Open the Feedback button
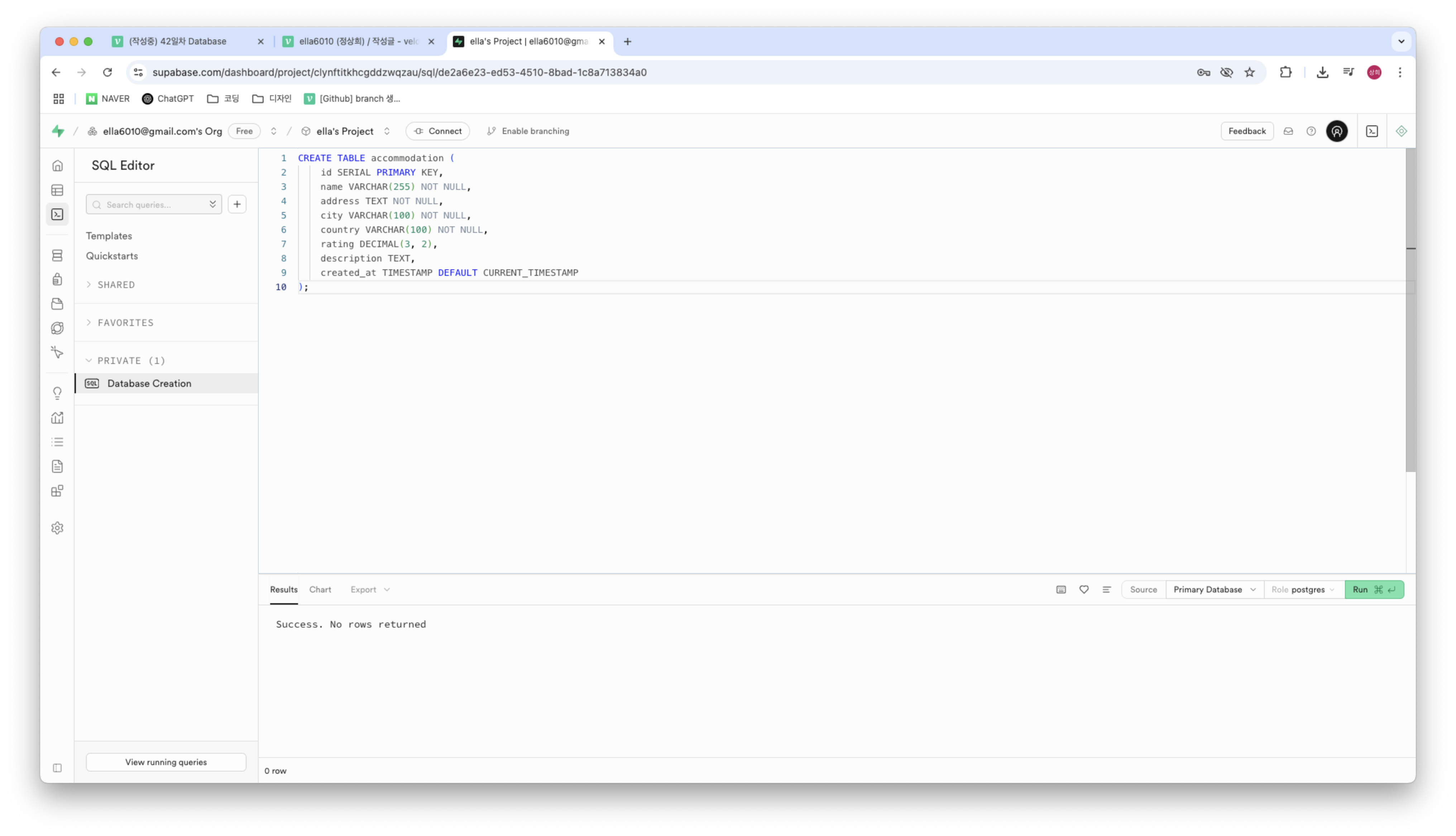The height and width of the screenshot is (836, 1456). pyautogui.click(x=1246, y=131)
